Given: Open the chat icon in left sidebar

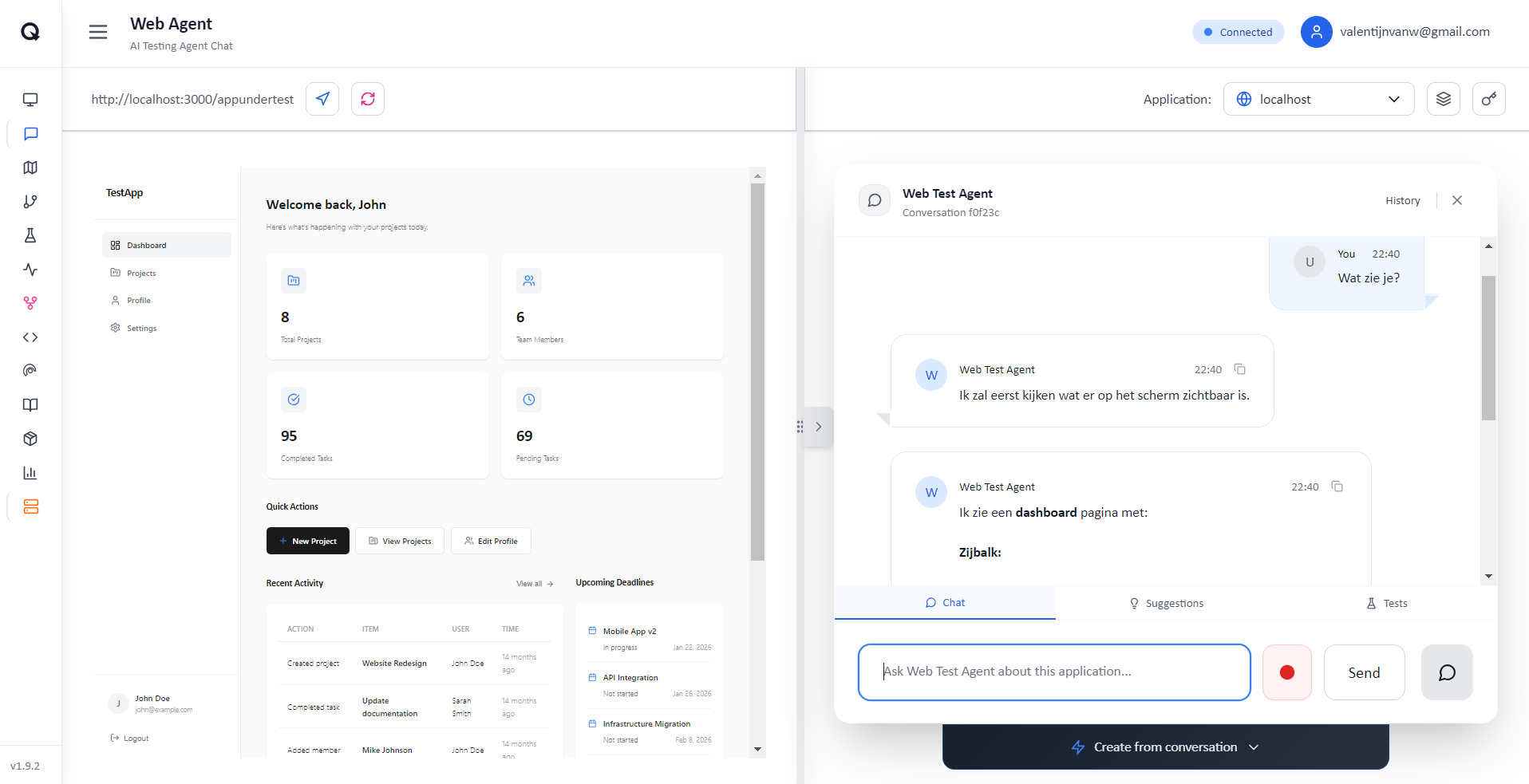Looking at the screenshot, I should point(30,134).
